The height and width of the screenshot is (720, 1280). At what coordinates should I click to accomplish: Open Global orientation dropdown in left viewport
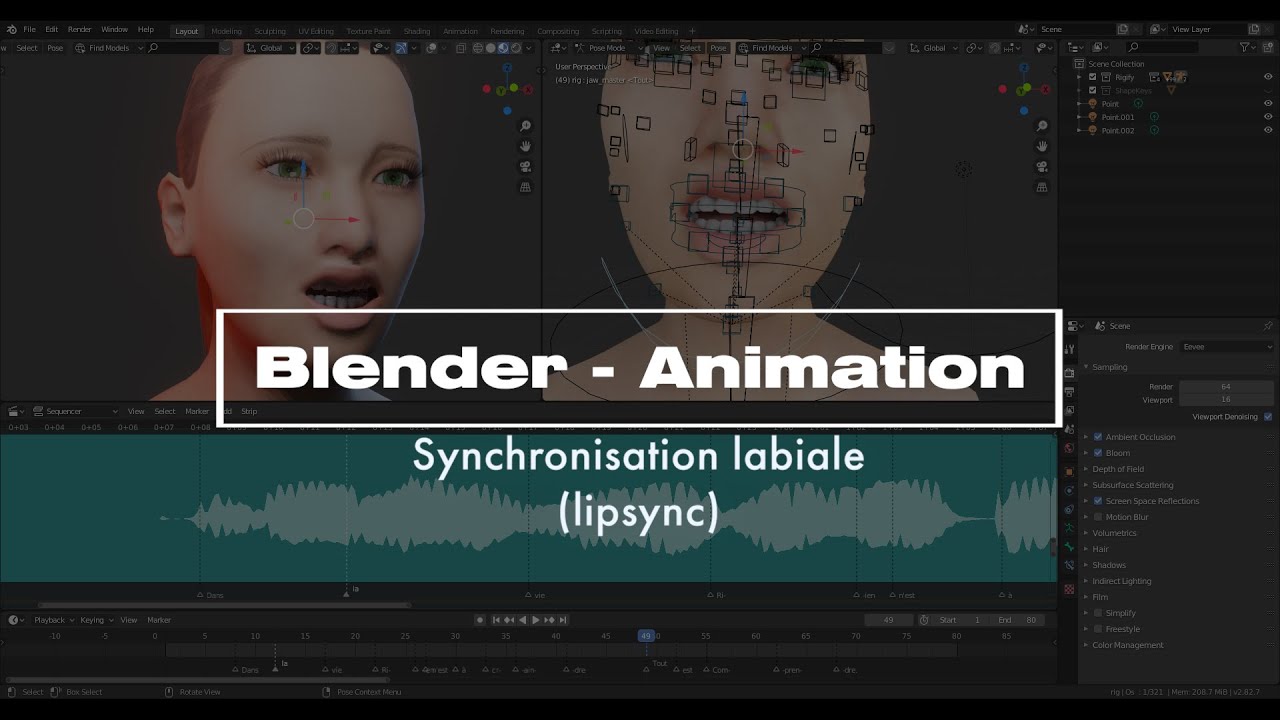pos(270,48)
